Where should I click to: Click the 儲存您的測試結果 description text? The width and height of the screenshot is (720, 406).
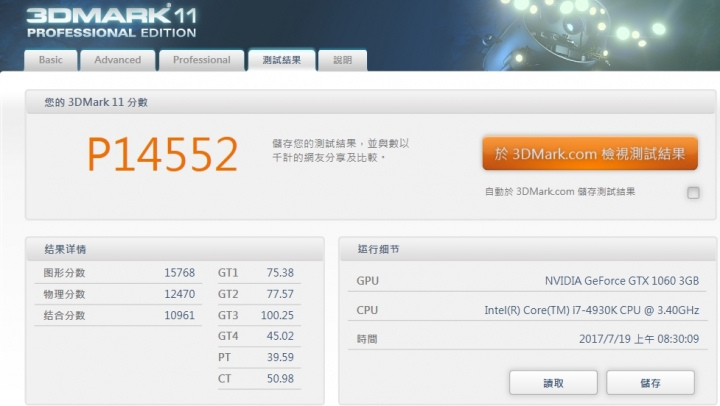coord(341,151)
